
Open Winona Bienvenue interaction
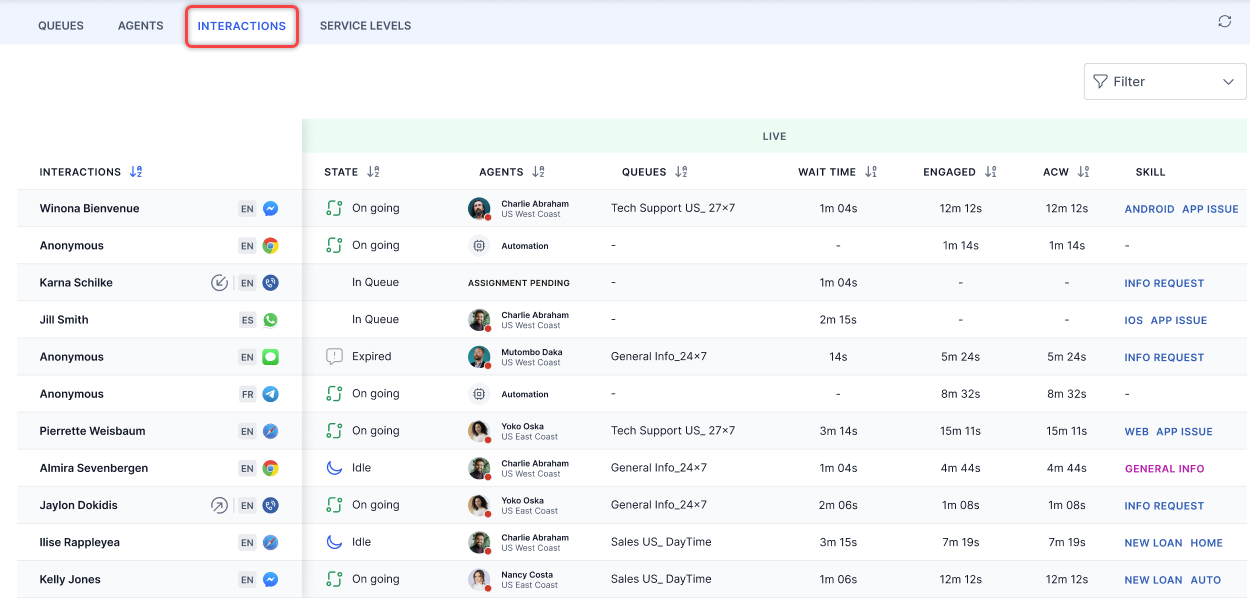pyautogui.click(x=89, y=209)
